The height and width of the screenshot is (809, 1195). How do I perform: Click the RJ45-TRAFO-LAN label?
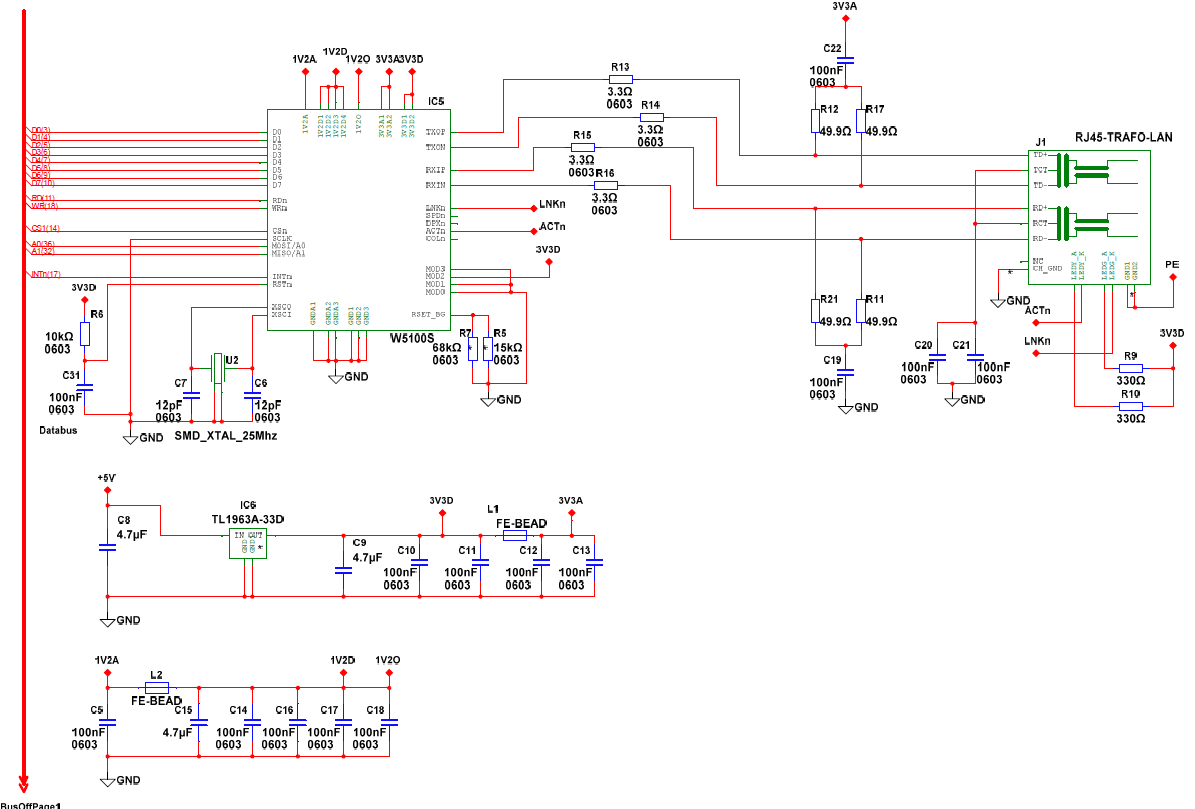tap(1123, 137)
